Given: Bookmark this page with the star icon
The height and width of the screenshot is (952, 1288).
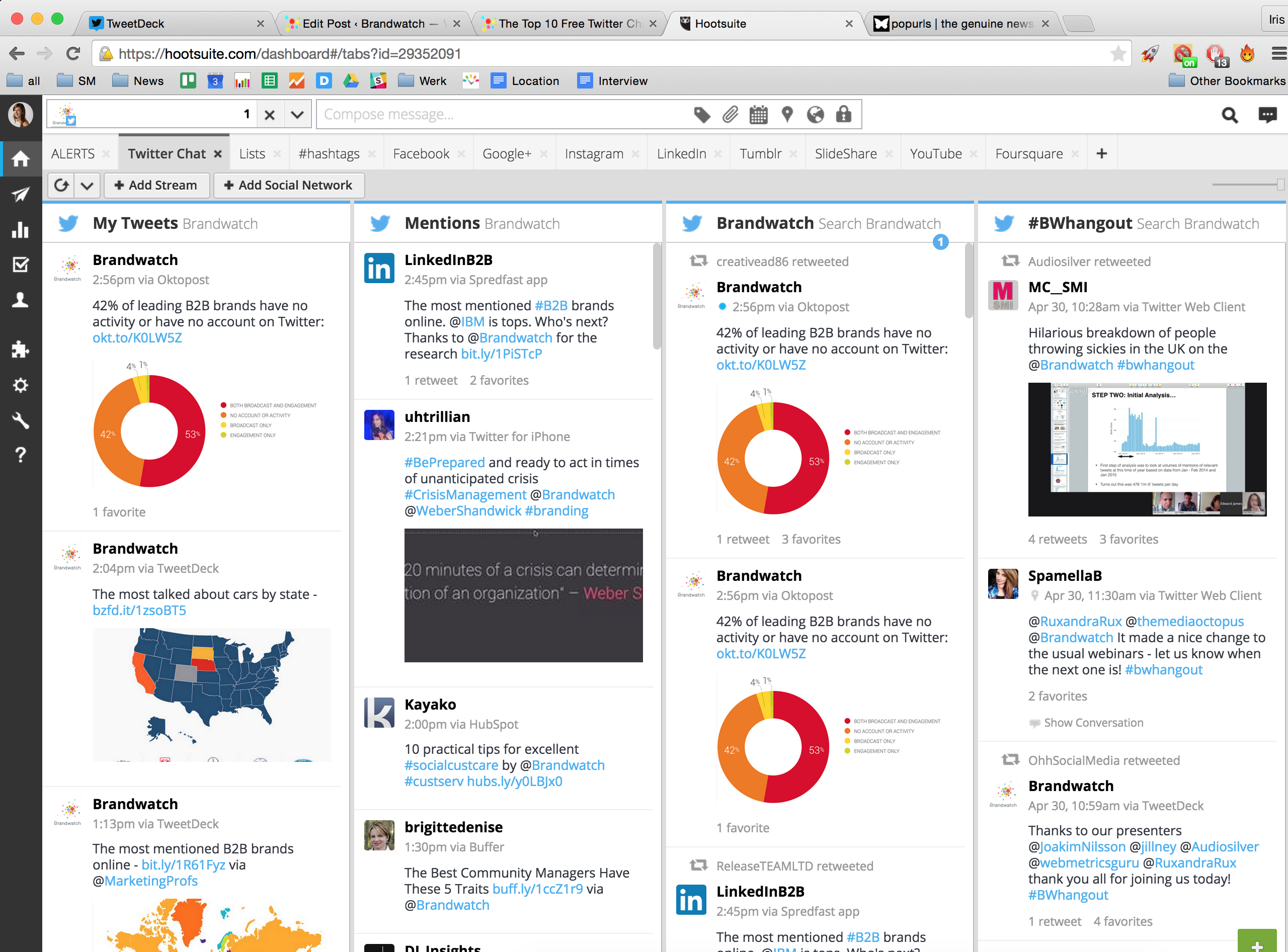Looking at the screenshot, I should click(1118, 54).
